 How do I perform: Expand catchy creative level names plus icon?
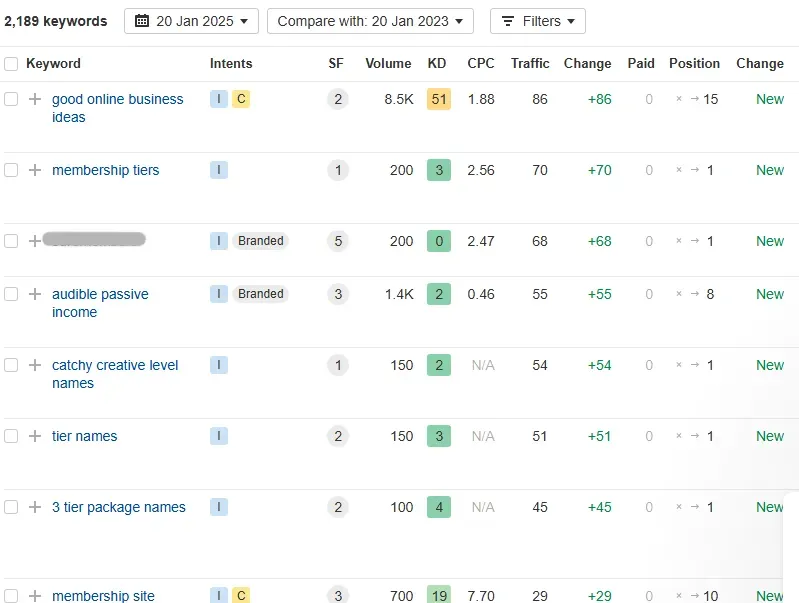[x=35, y=365]
